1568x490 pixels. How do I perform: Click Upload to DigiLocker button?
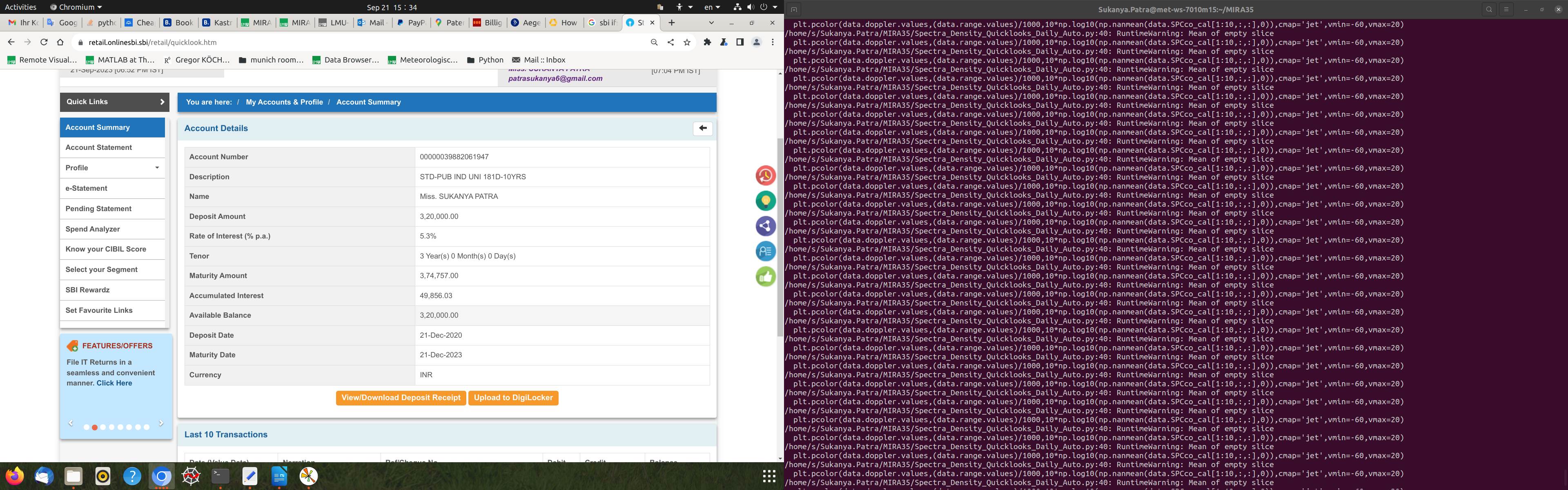click(513, 398)
